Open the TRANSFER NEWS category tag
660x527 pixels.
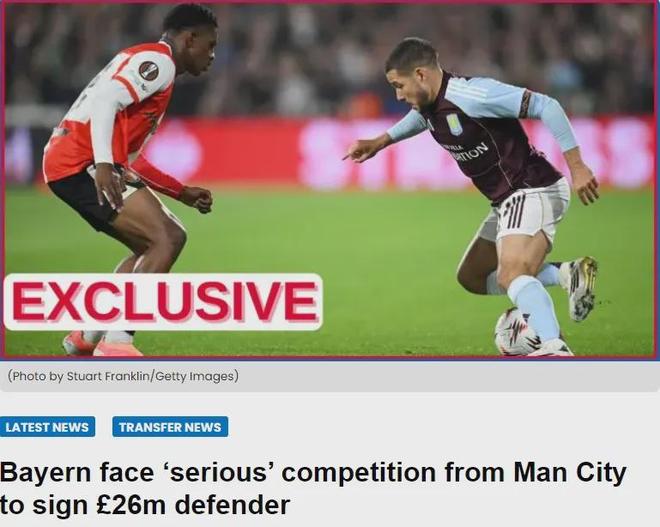coord(170,427)
